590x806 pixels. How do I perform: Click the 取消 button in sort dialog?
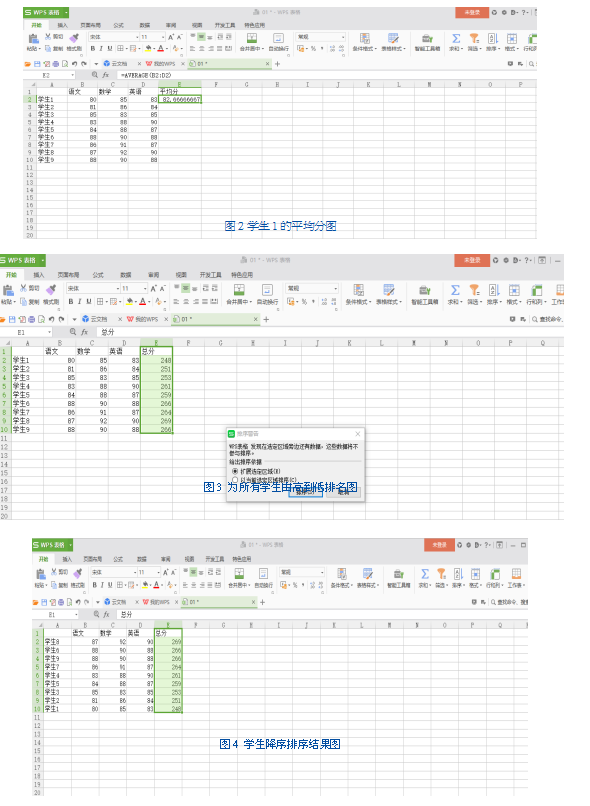344,492
